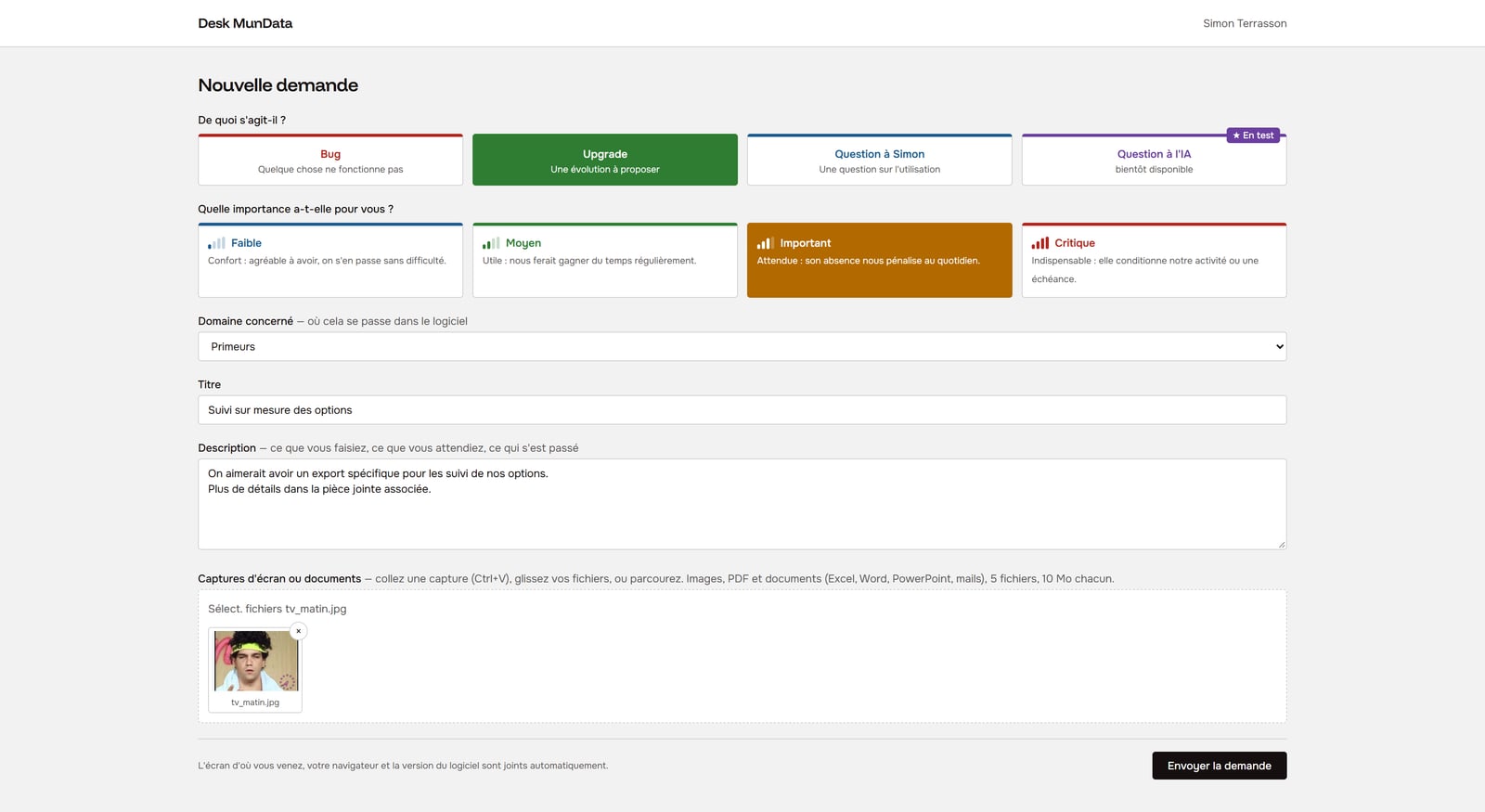The height and width of the screenshot is (812, 1485).
Task: Choose the Upgrade request type
Action: click(x=605, y=160)
